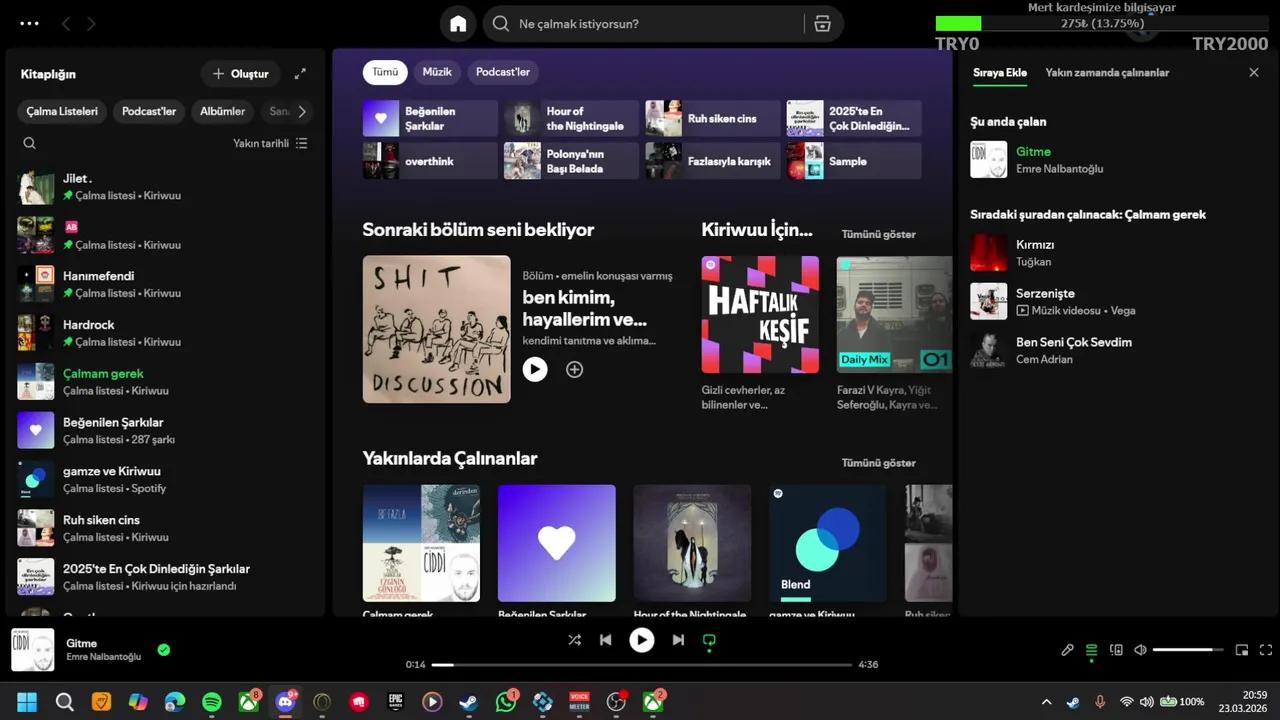Add the episode with the plus icon

point(574,369)
